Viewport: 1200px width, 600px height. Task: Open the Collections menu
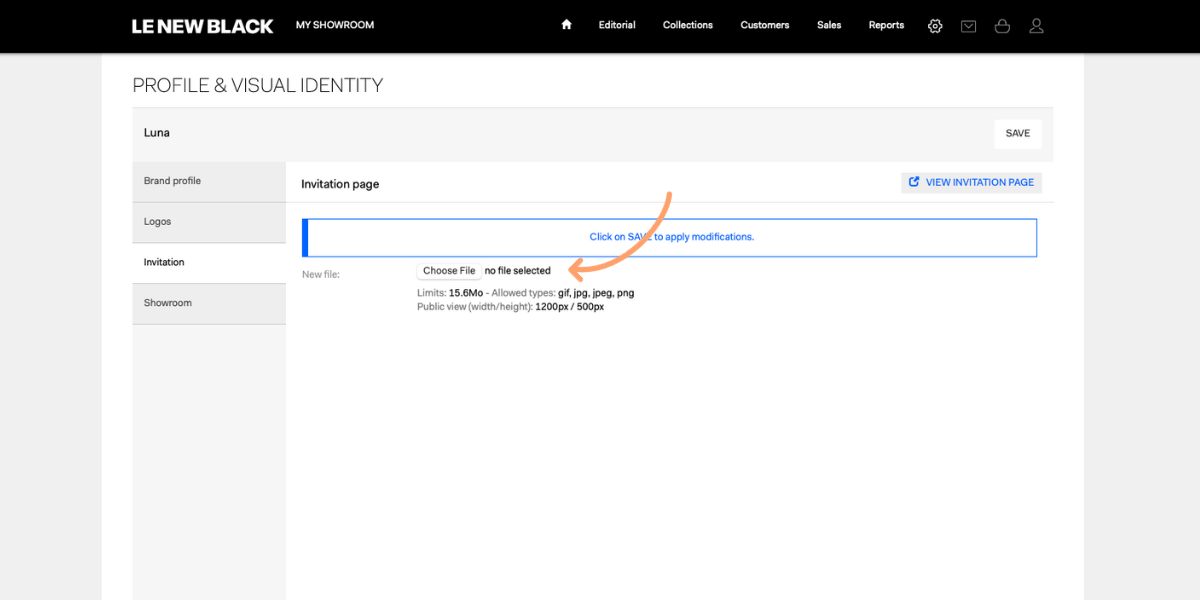click(688, 25)
